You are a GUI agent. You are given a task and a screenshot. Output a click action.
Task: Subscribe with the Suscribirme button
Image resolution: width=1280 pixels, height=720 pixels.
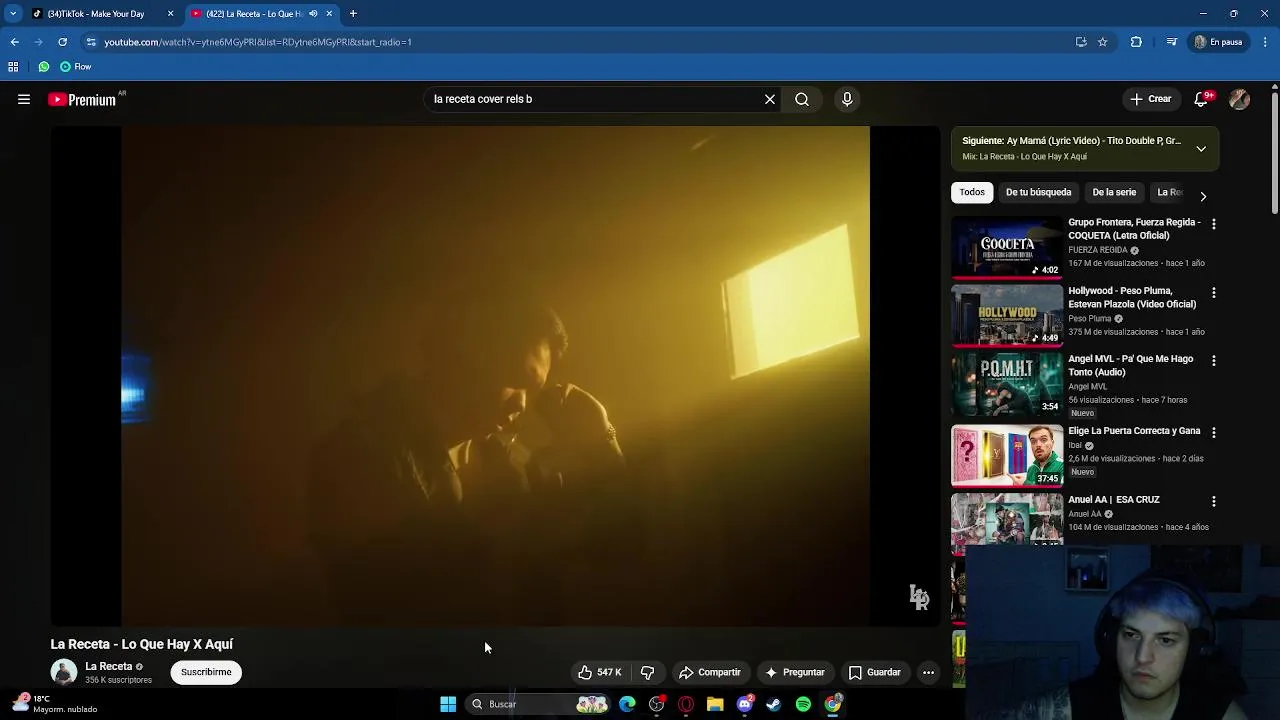tap(206, 672)
